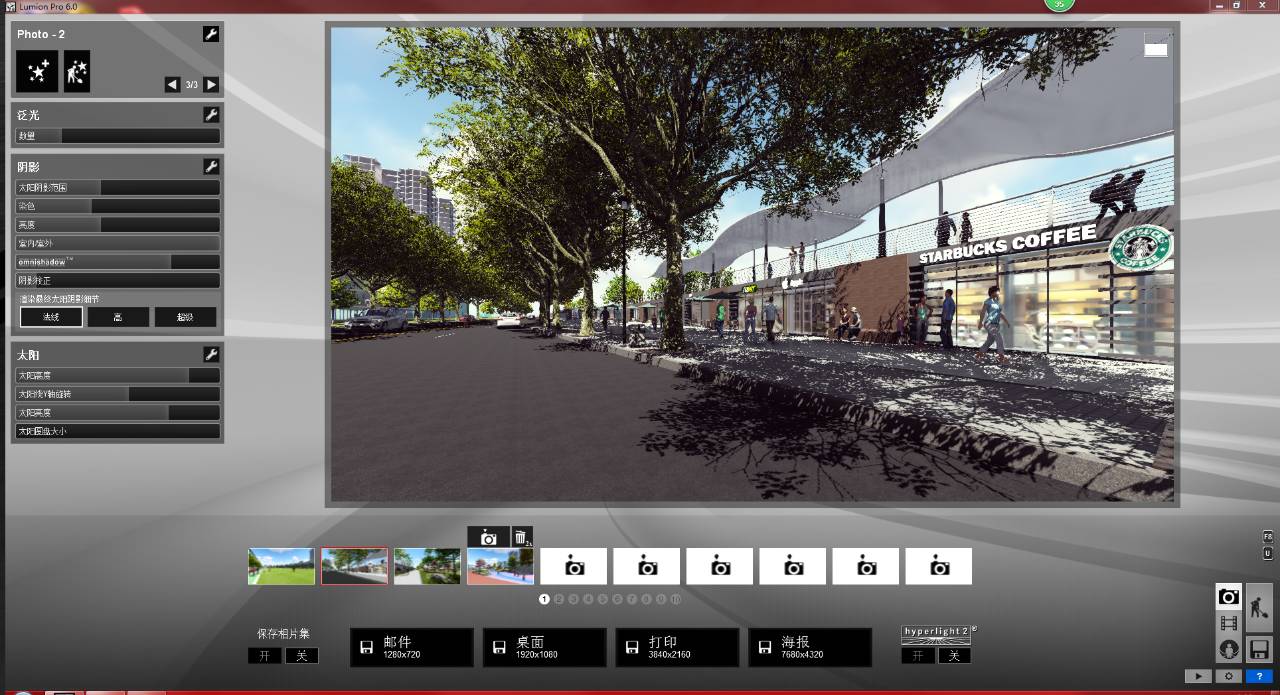
Task: Click the new effect stars icon
Action: pyautogui.click(x=37, y=71)
